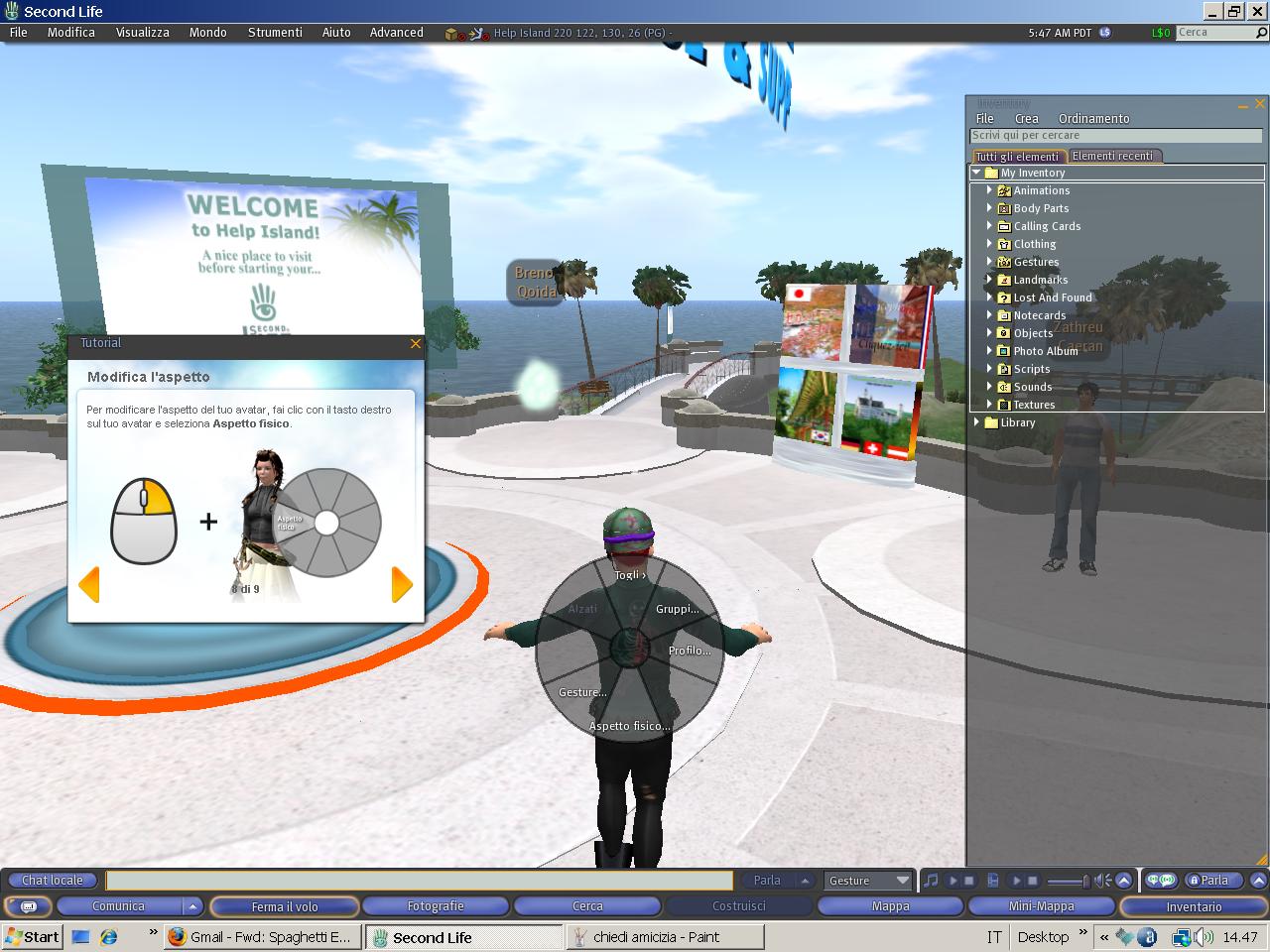Open the Comunica dropdown arrow
1270x952 pixels.
[192, 906]
